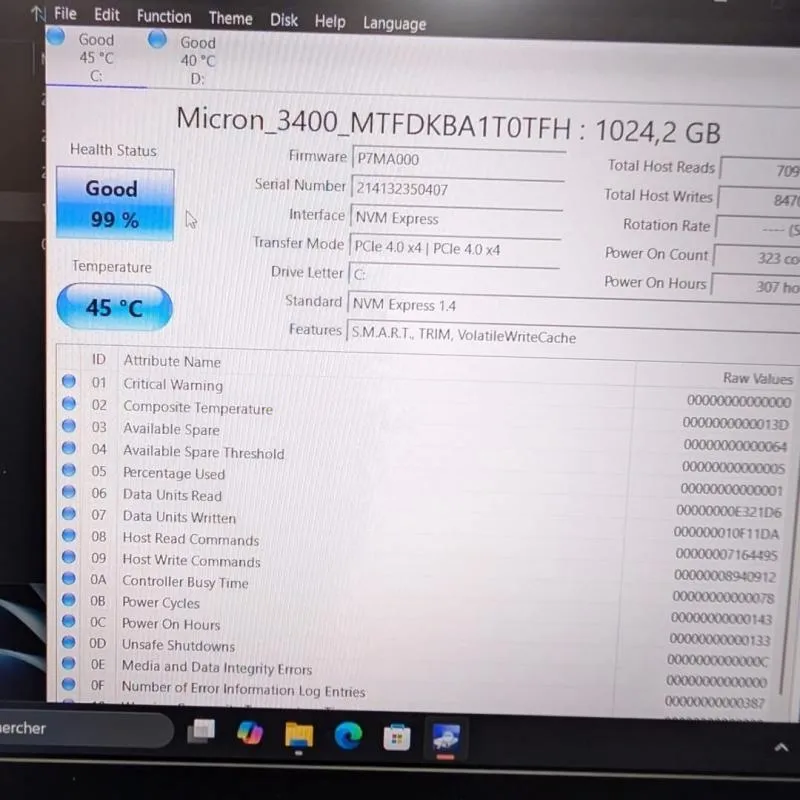Click status icon for Power Cycles row
The width and height of the screenshot is (800, 800).
(69, 599)
